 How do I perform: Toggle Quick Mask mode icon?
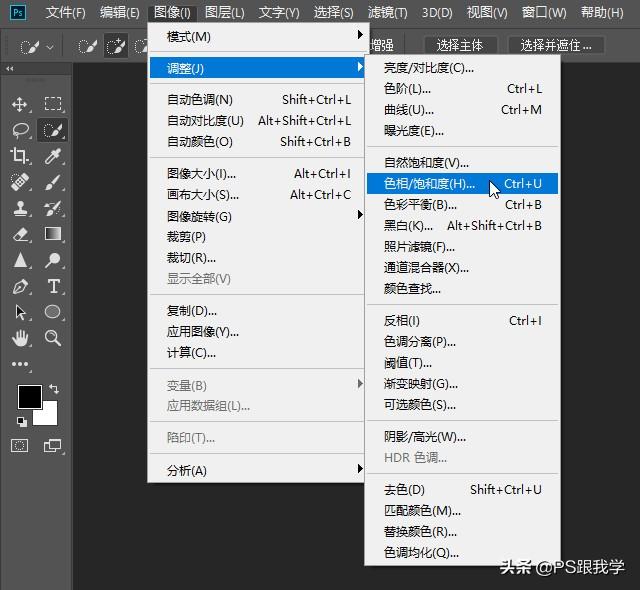tap(20, 446)
